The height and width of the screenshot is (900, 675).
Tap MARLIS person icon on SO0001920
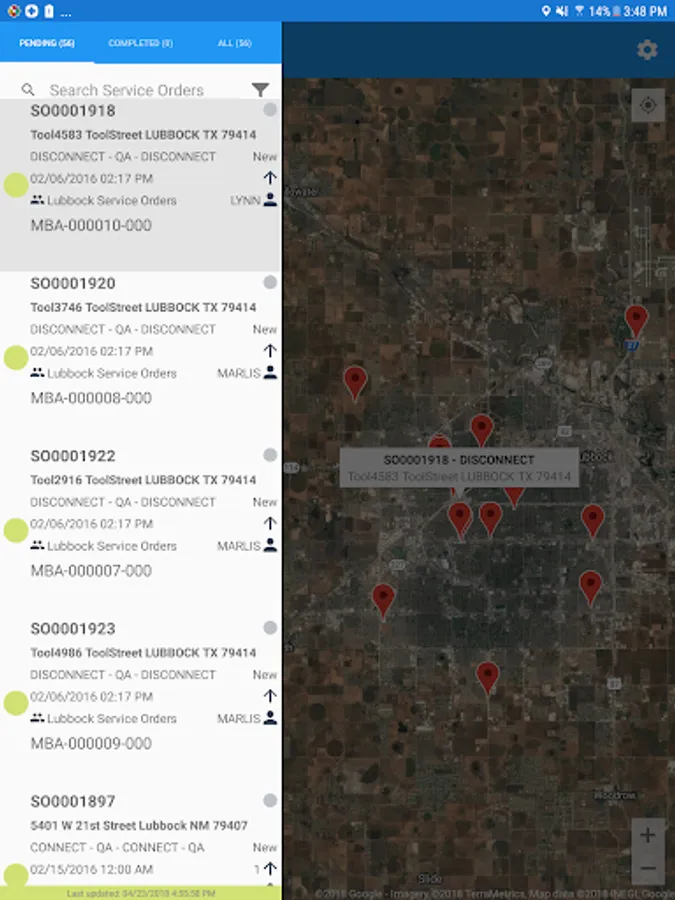click(270, 373)
